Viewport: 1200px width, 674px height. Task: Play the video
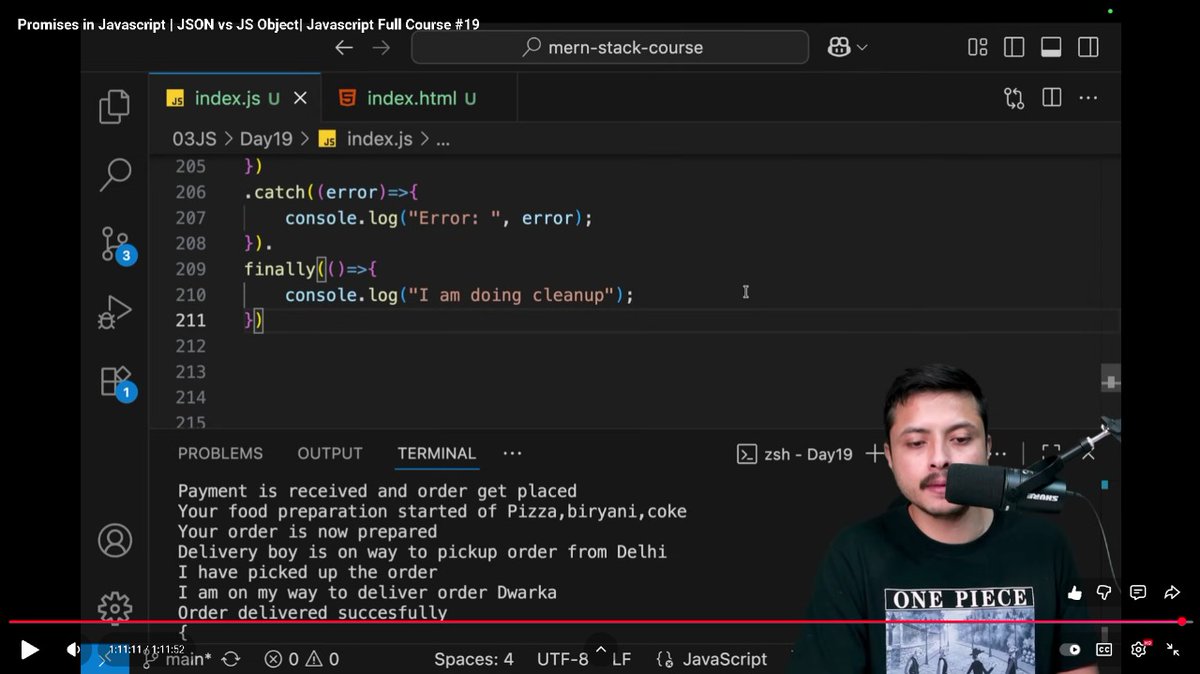30,650
